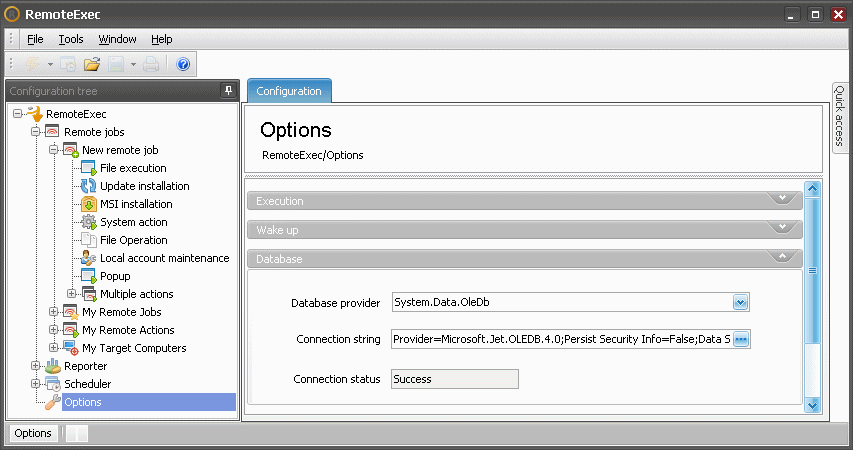Click the My Target Computers icon

point(71,348)
